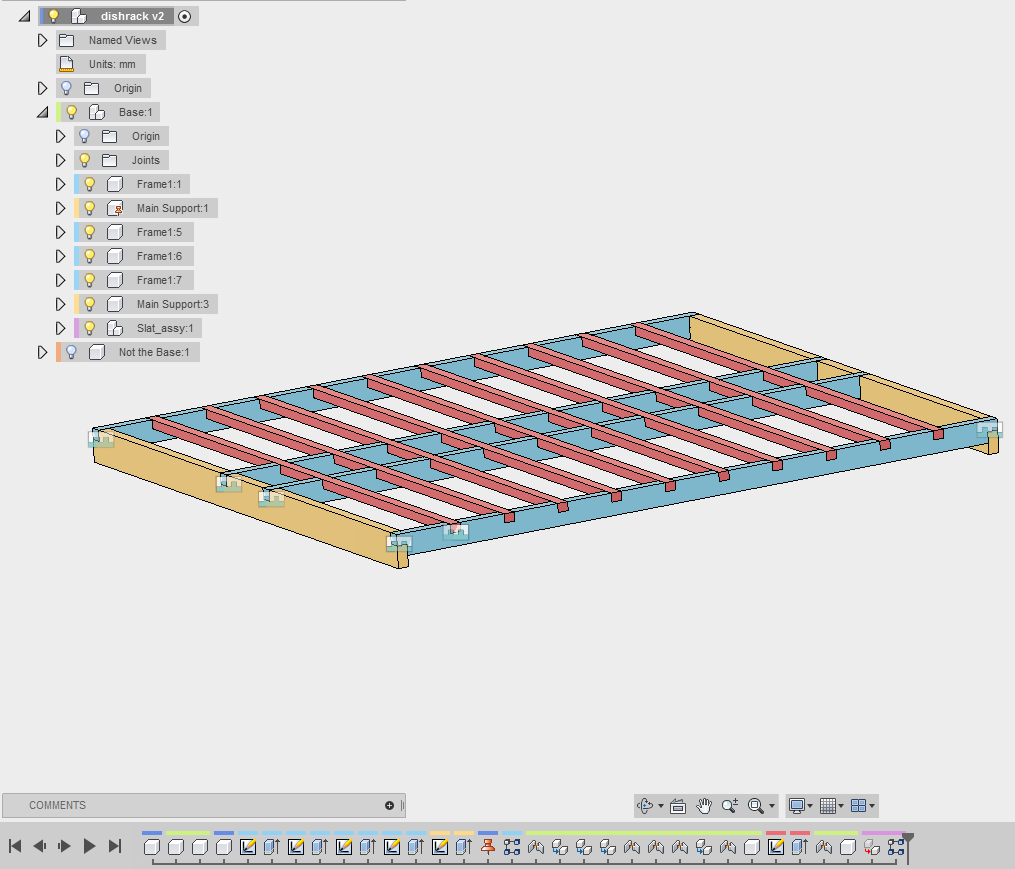Click the plus button on the COMMENTS bar
1015x869 pixels.
coord(390,805)
